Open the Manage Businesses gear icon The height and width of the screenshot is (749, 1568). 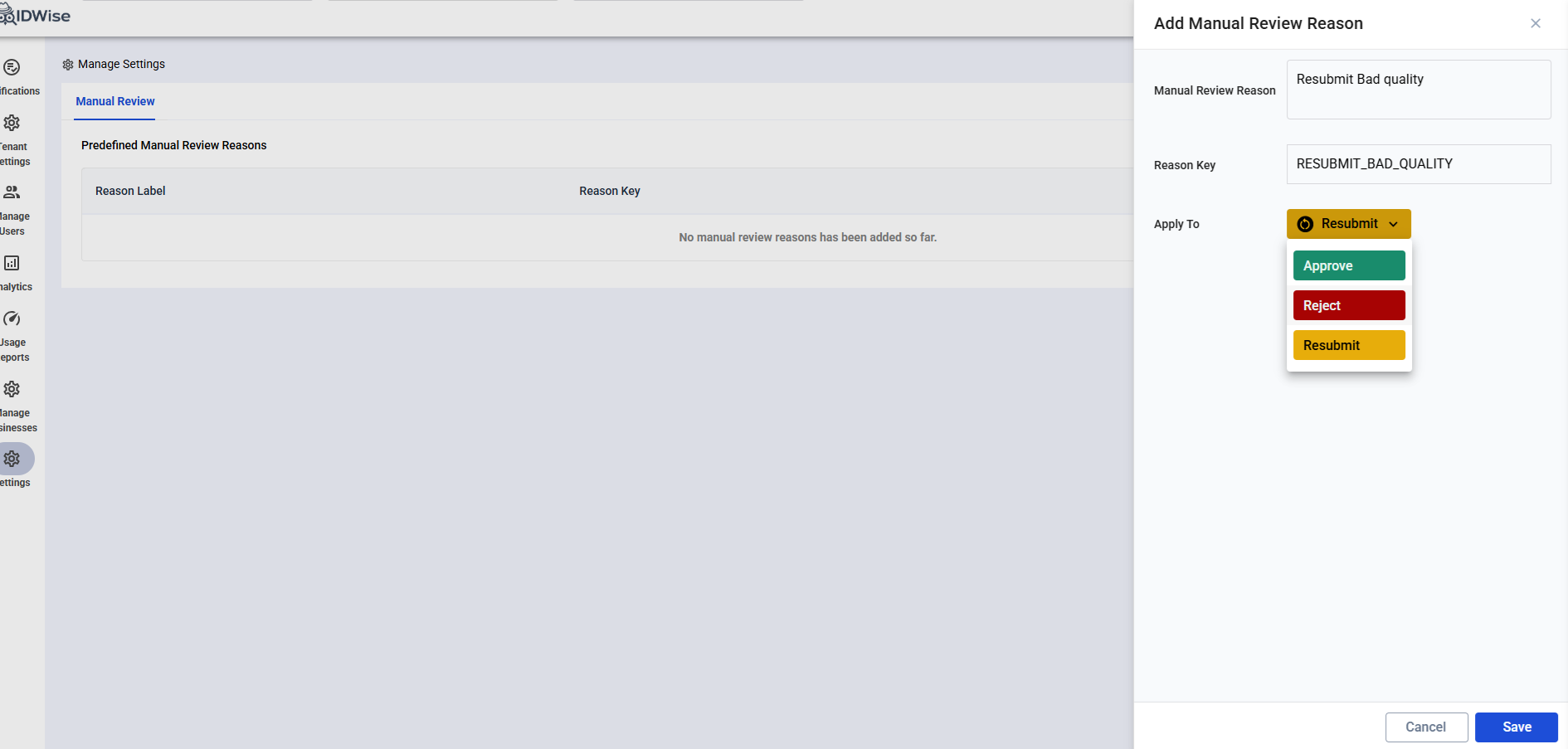12,389
